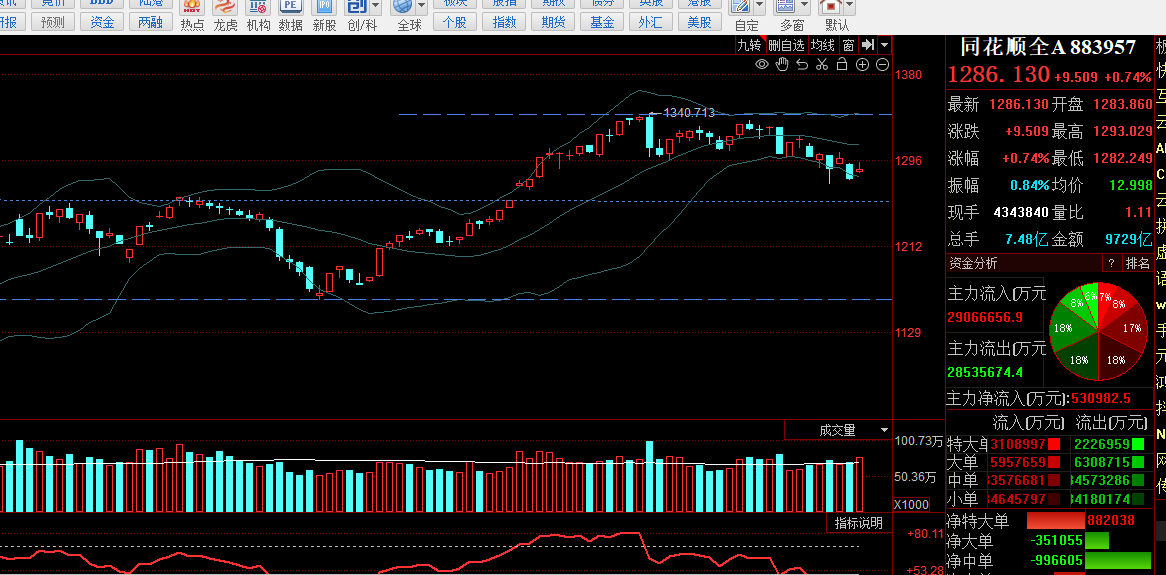1166x575 pixels.
Task: Click the current price 1286.130
Action: 999,74
